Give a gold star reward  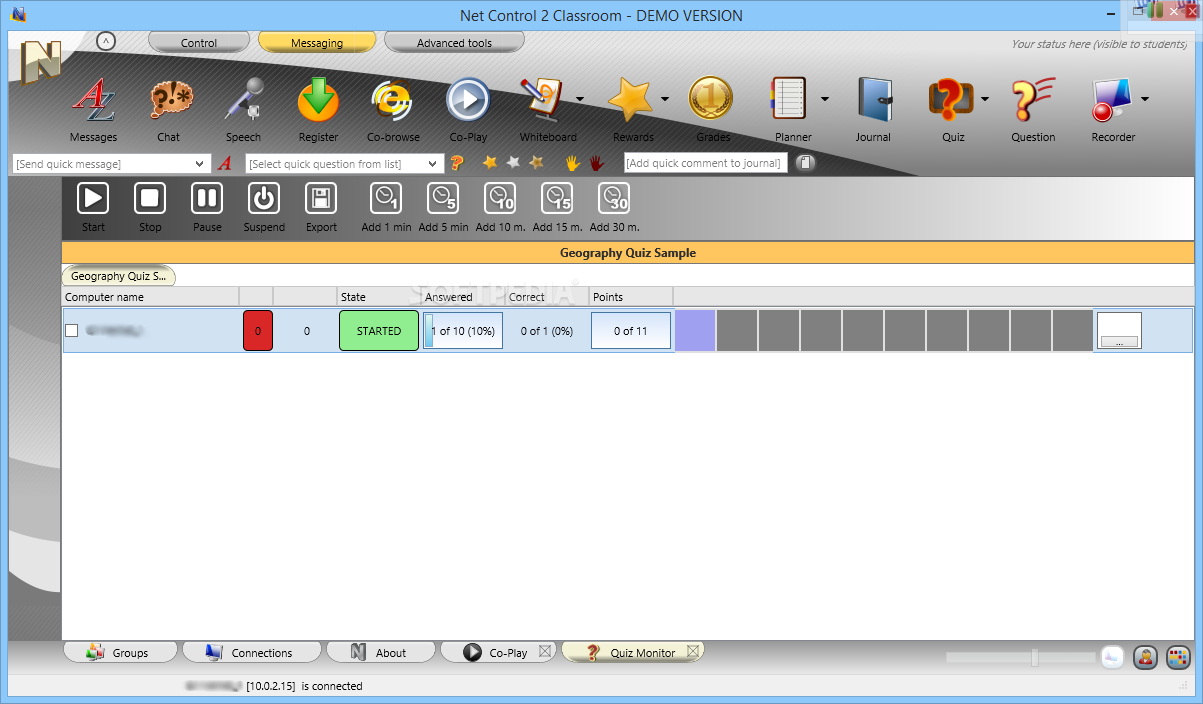[x=490, y=162]
